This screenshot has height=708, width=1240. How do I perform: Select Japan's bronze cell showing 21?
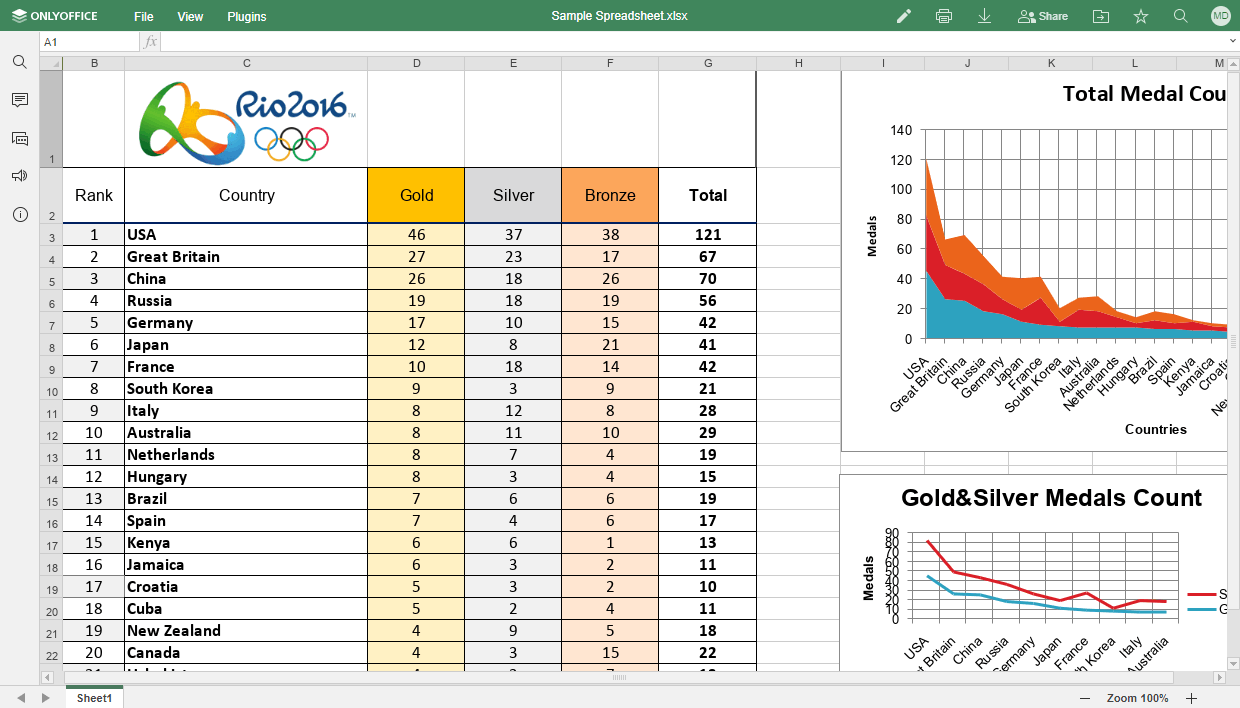[x=610, y=345]
